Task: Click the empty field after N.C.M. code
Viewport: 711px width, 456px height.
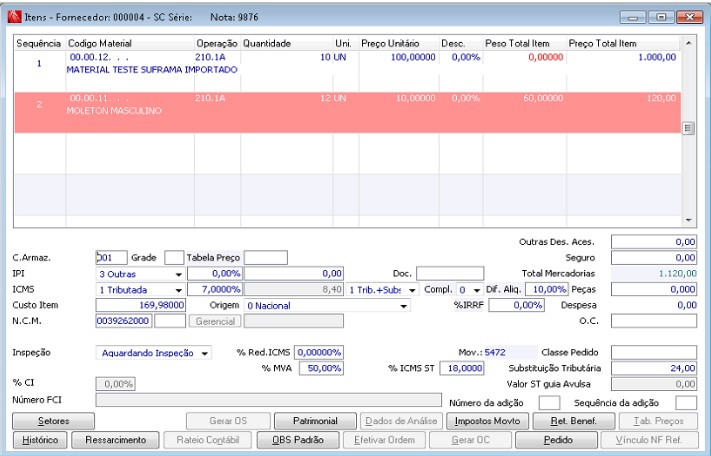Action: [170, 321]
